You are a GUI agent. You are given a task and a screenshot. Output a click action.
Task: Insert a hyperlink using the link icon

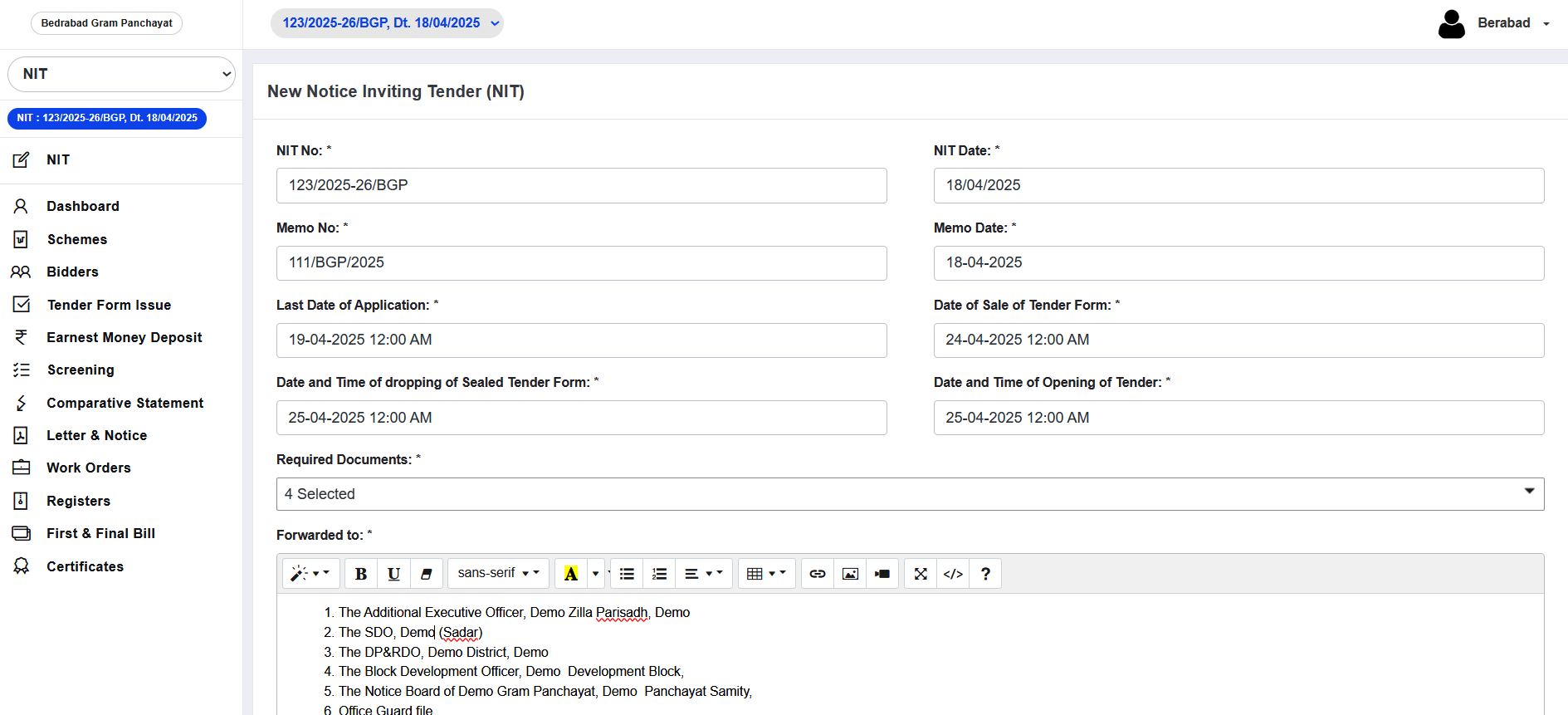click(x=818, y=574)
